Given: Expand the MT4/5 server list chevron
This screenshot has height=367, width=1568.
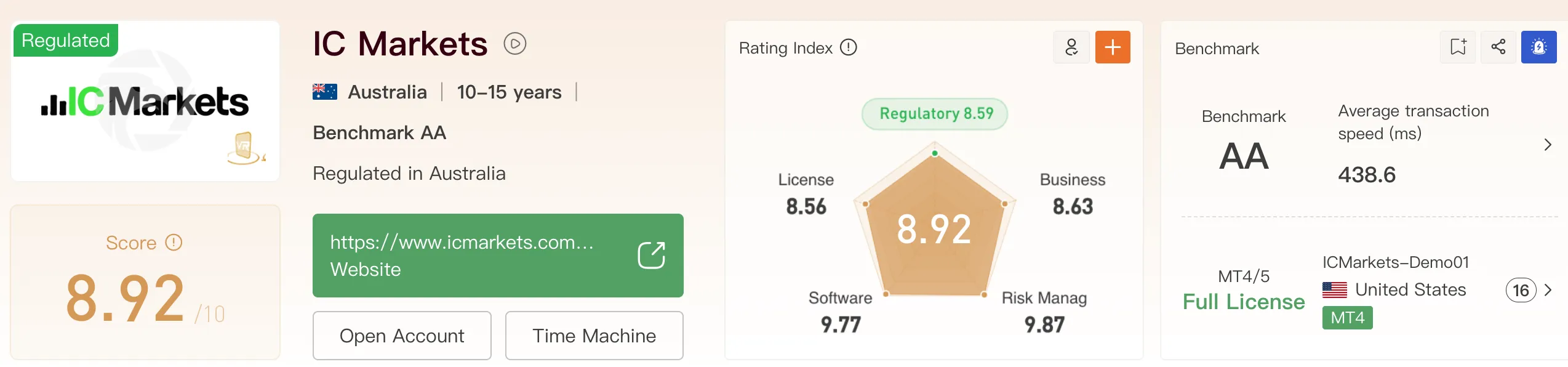Looking at the screenshot, I should pos(1548,290).
